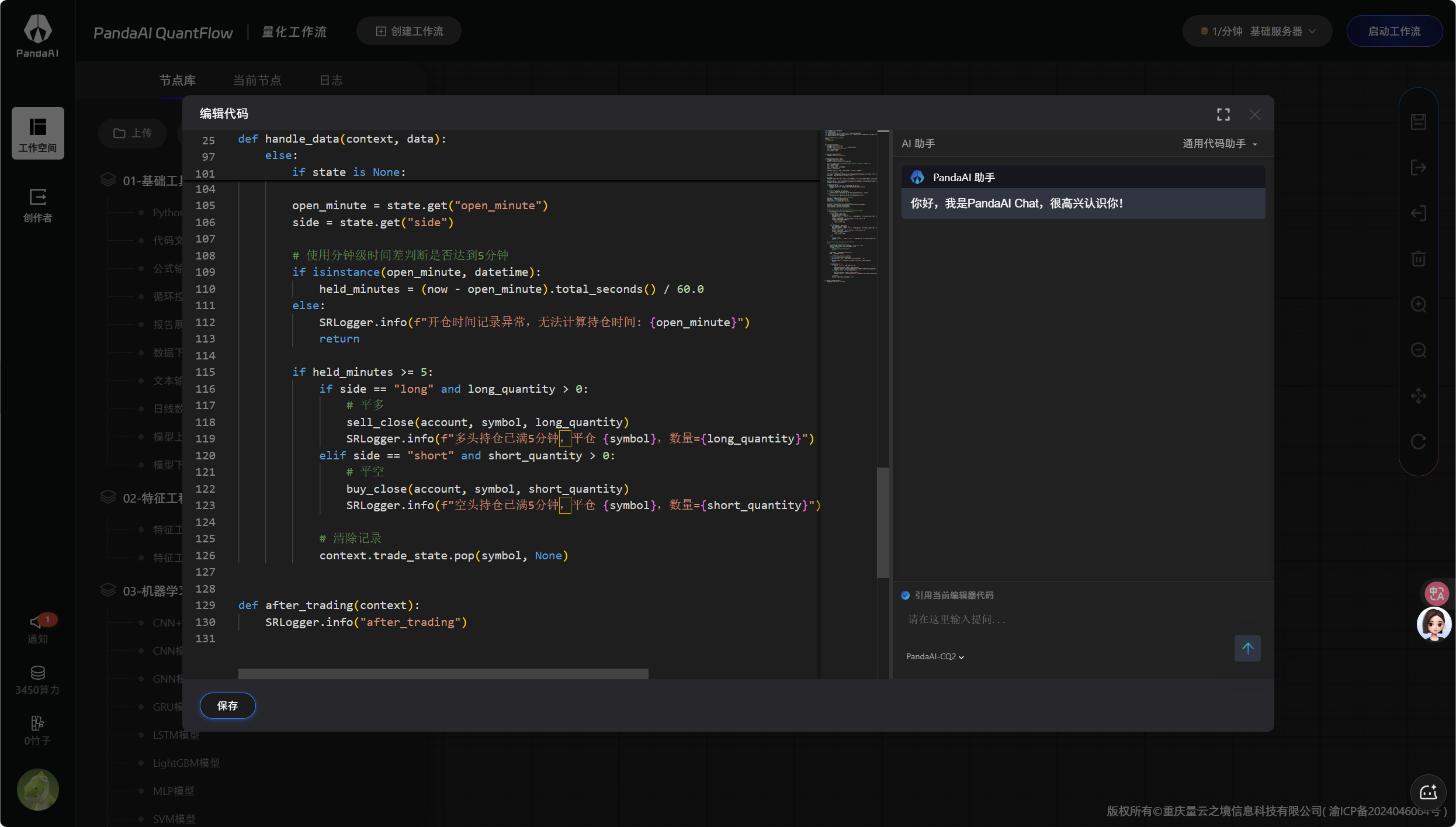Switch to the 日志 tab
Viewport: 1456px width, 827px height.
coord(331,80)
